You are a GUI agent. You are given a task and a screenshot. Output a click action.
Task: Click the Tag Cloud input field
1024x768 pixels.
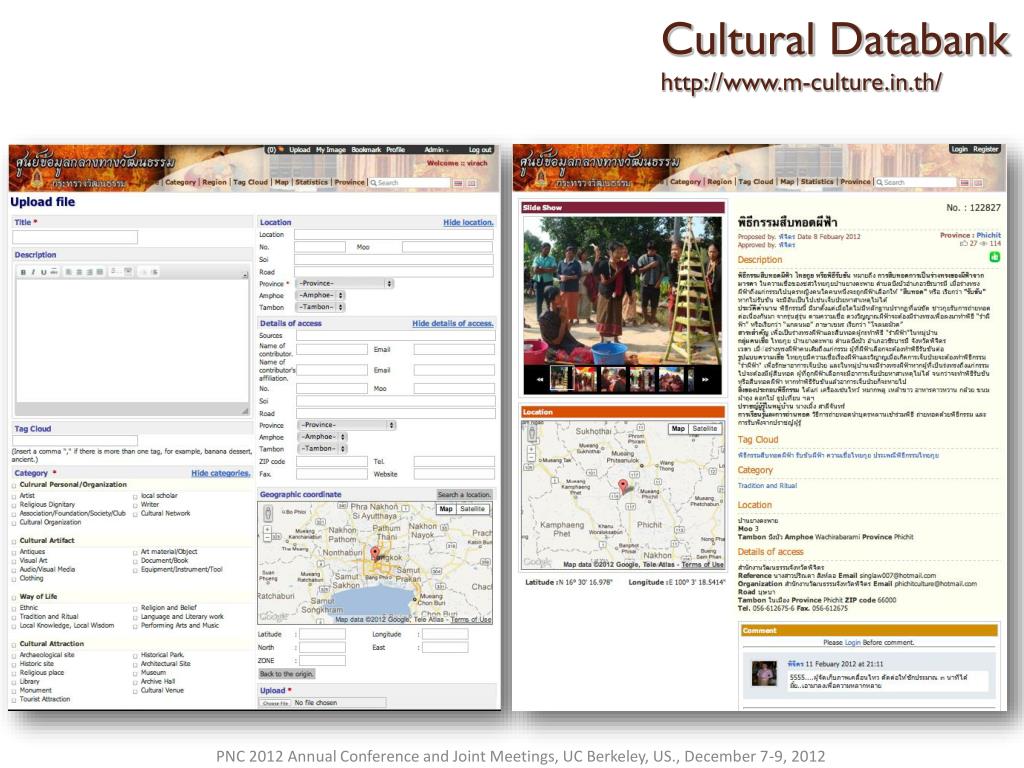coord(75,441)
